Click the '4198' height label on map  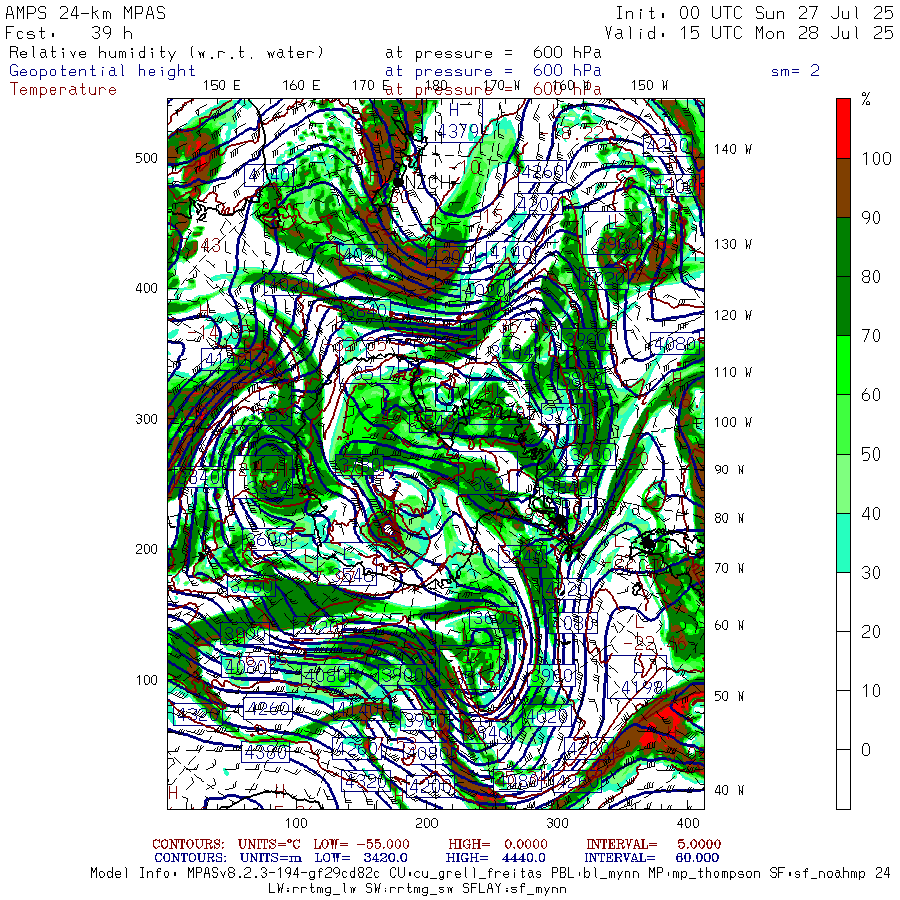click(642, 687)
